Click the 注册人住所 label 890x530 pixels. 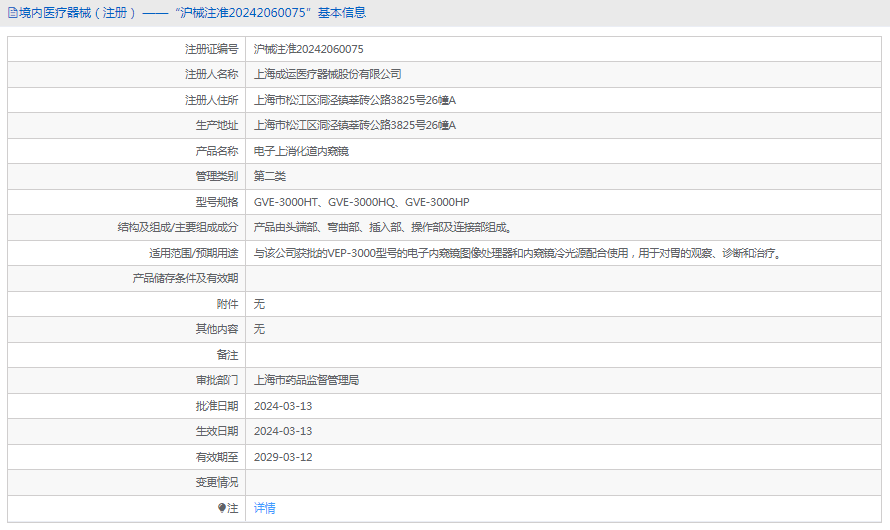[x=212, y=100]
